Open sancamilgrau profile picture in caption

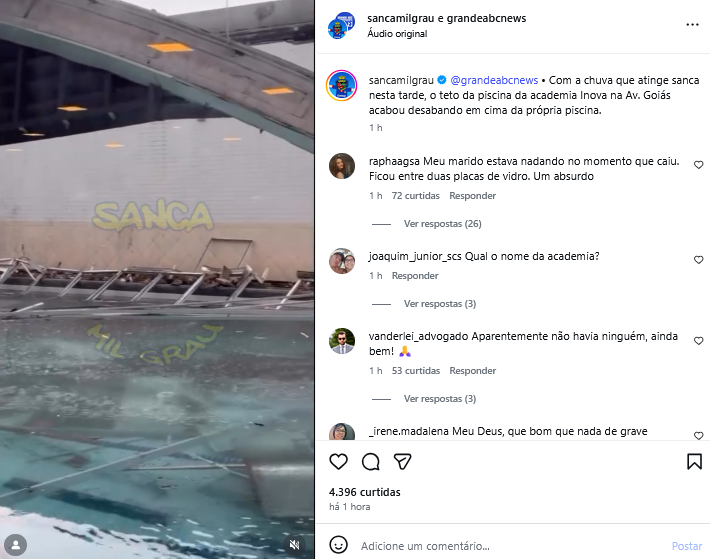pos(341,86)
